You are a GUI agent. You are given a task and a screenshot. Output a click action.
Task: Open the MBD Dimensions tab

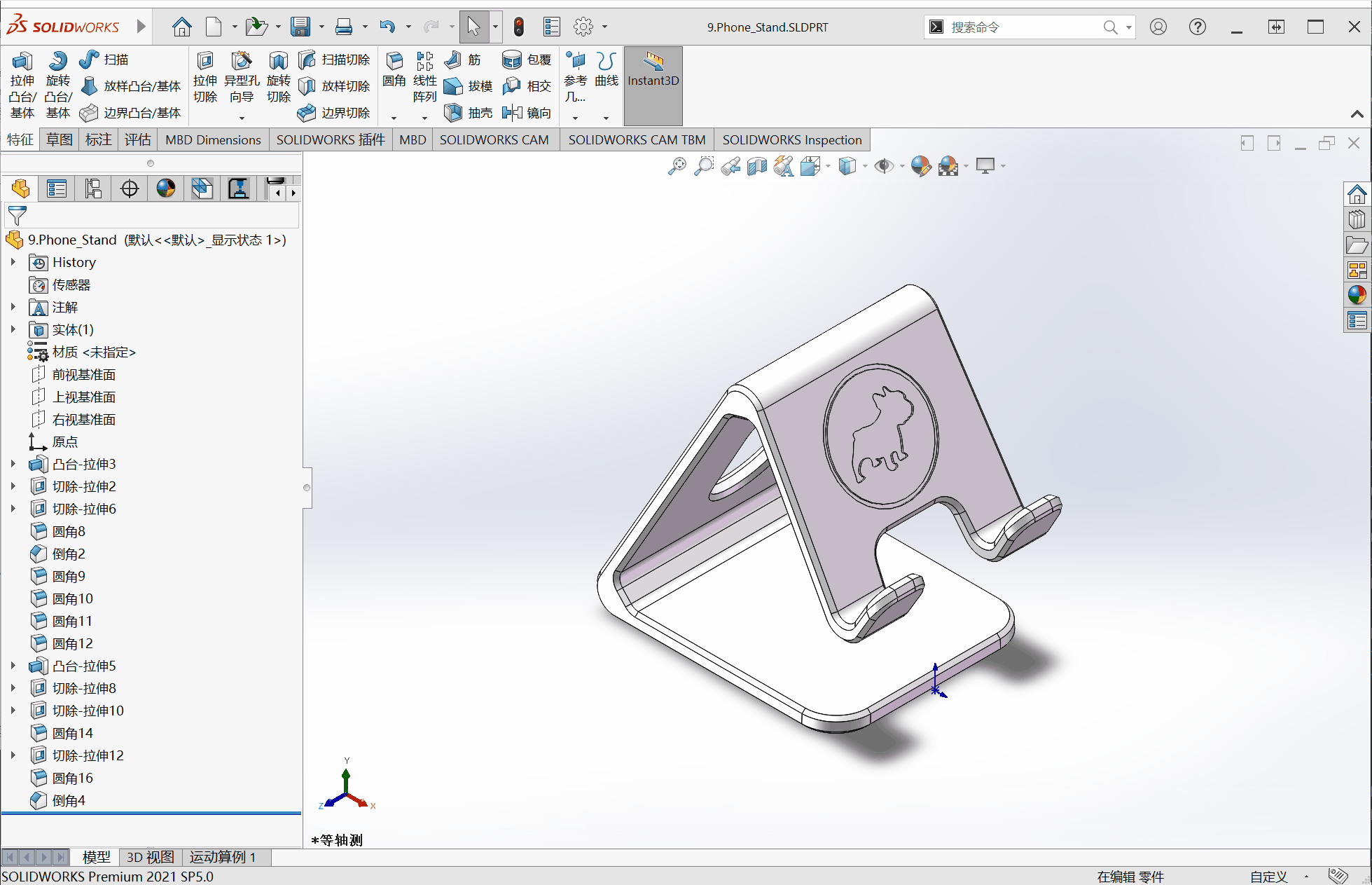[213, 139]
